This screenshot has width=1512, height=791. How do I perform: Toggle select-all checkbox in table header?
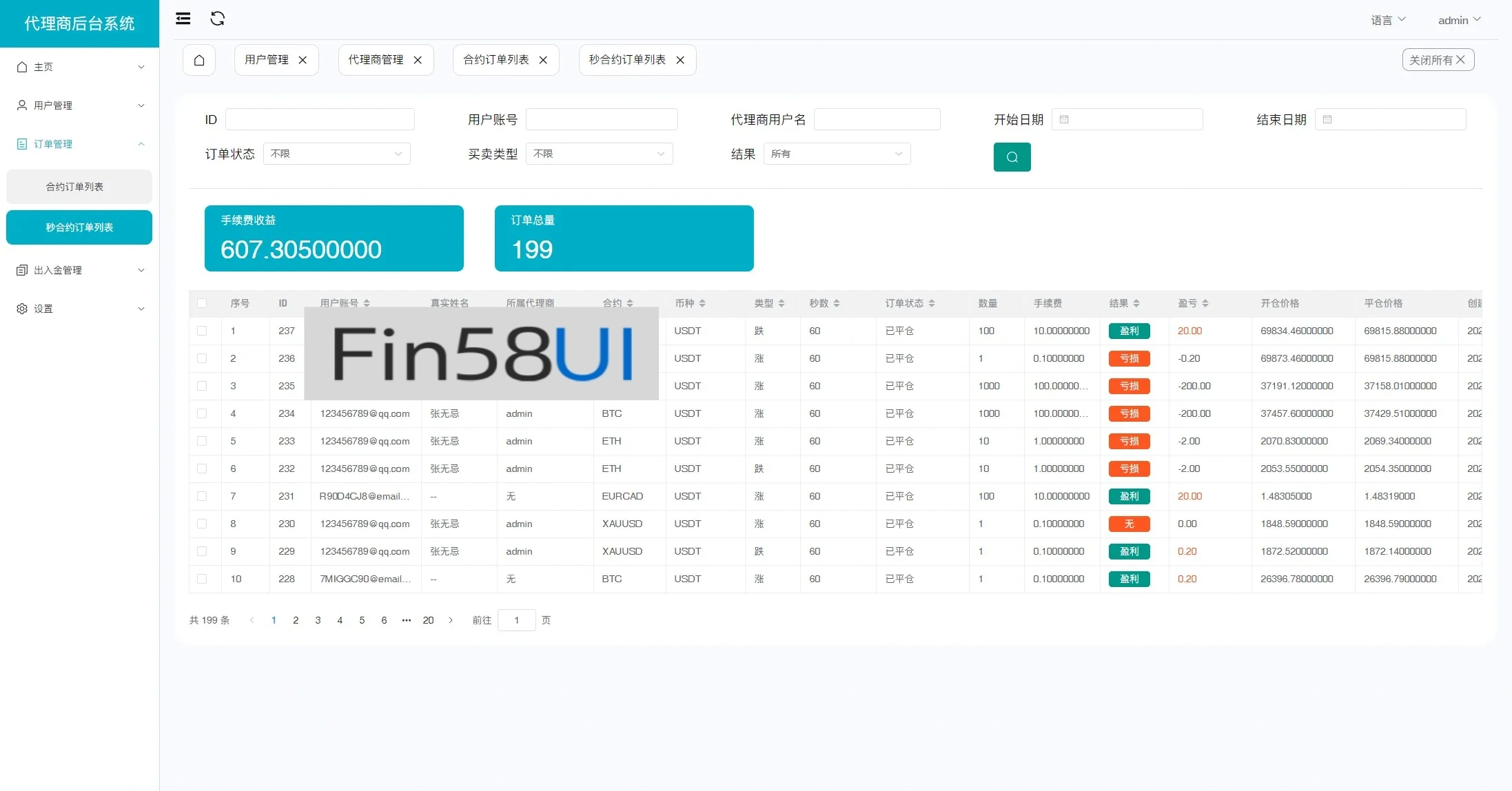tap(202, 303)
